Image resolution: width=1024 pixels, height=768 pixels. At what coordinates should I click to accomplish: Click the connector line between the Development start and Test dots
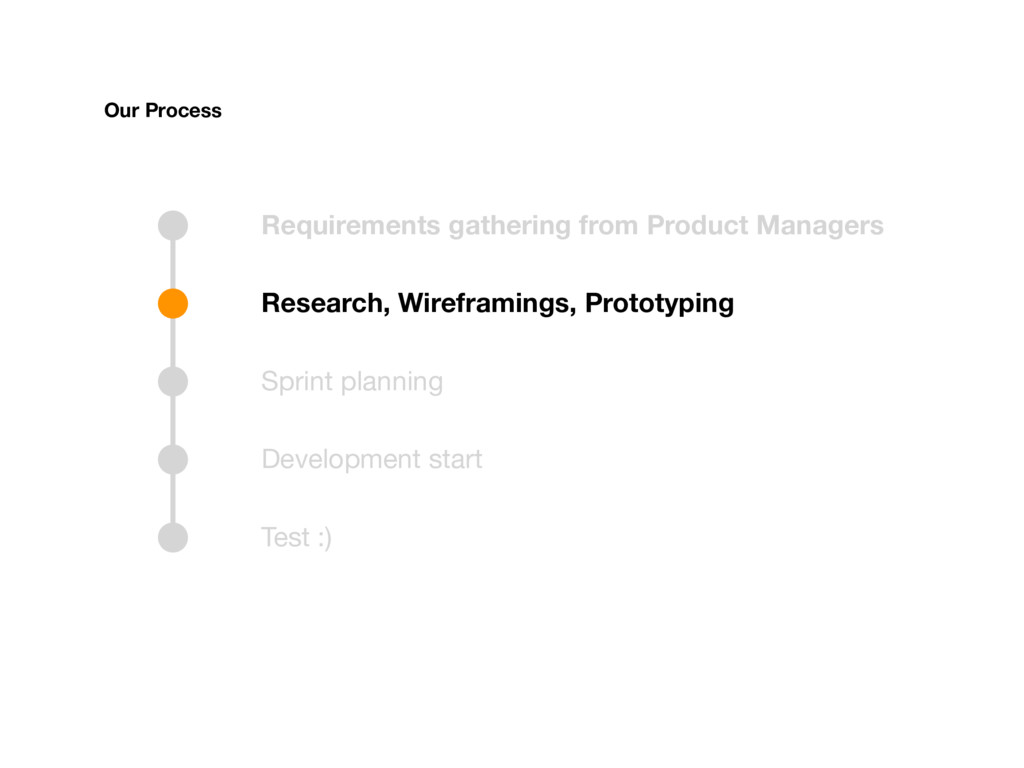pos(173,498)
